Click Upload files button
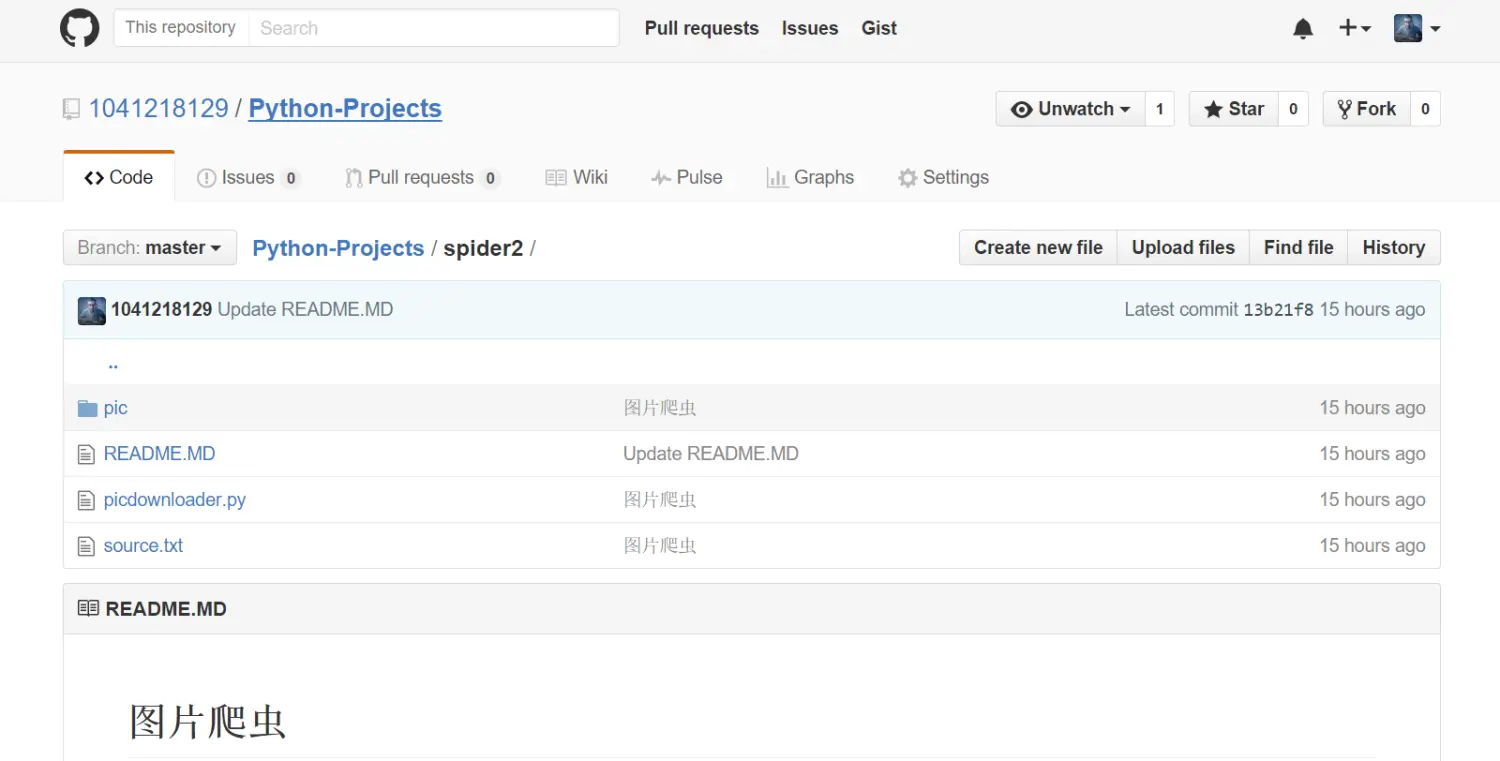Screen dimensions: 1500x761 1183,247
